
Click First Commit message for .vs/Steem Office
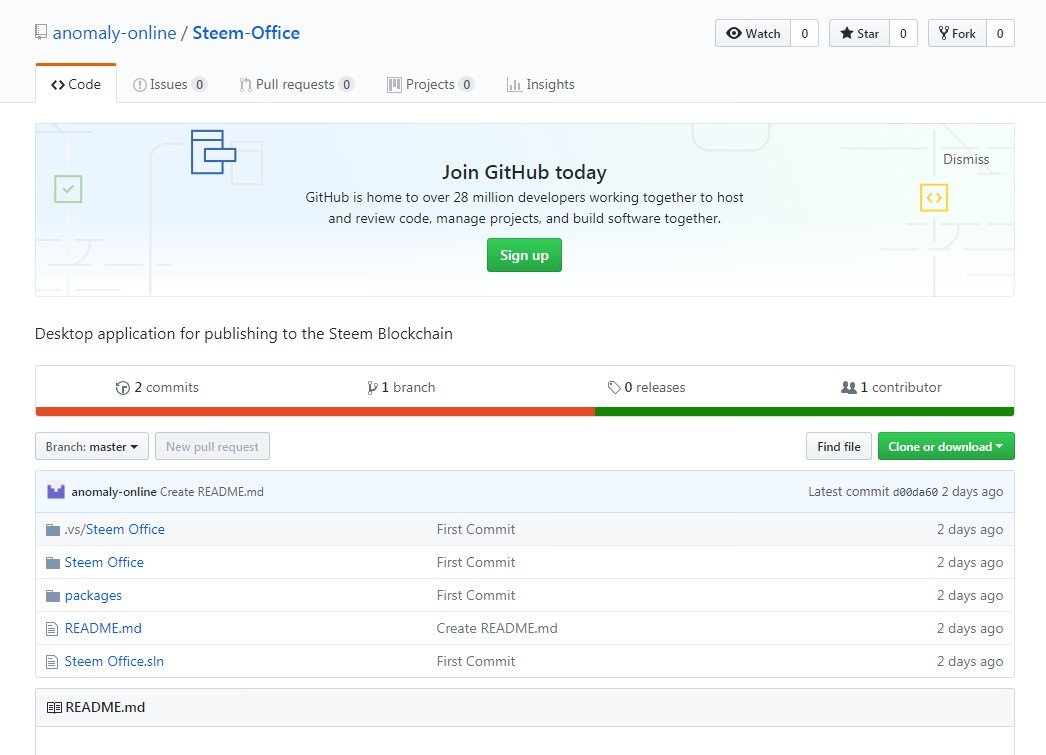(x=476, y=530)
